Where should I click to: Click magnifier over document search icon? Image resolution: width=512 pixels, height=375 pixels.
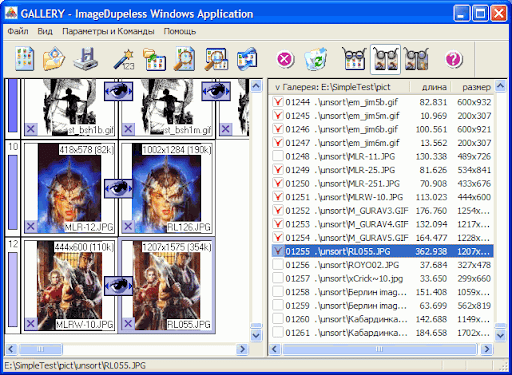coord(184,59)
